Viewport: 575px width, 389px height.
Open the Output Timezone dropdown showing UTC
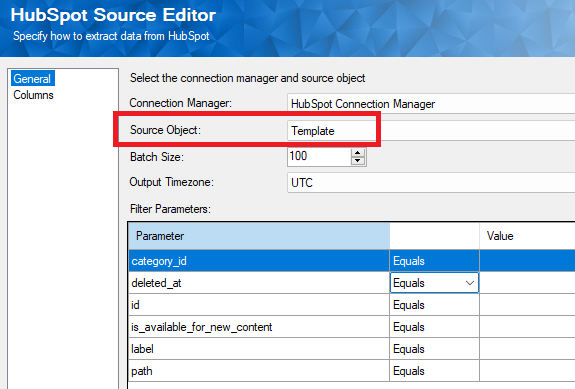[431, 183]
